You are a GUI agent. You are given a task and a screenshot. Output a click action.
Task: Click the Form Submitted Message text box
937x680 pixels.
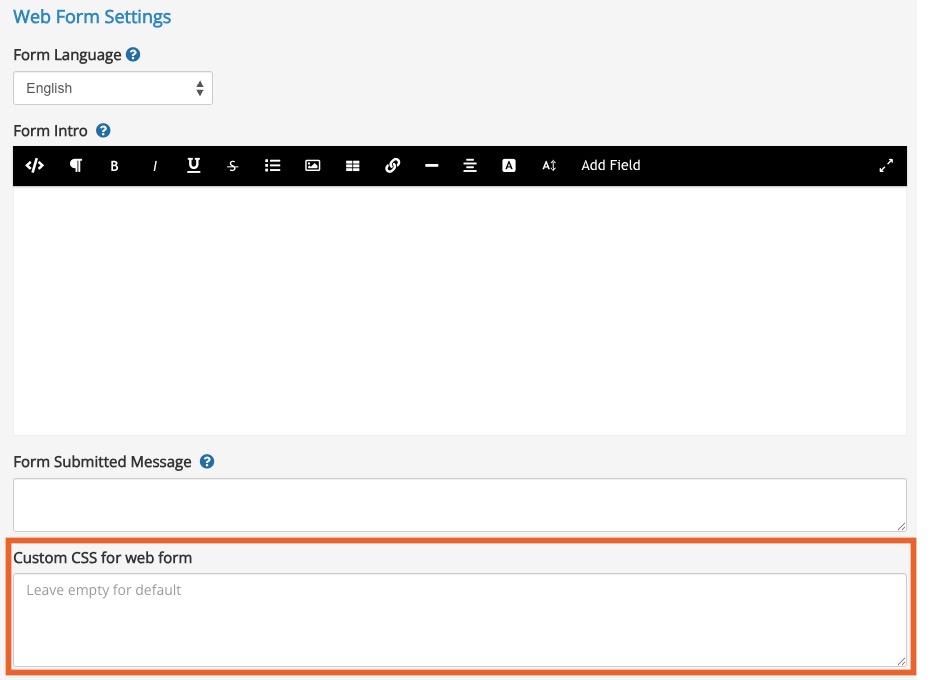460,505
